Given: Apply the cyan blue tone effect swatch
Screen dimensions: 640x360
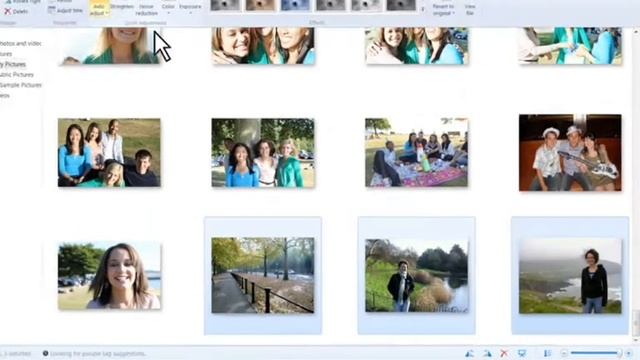Looking at the screenshot, I should pyautogui.click(x=296, y=5).
